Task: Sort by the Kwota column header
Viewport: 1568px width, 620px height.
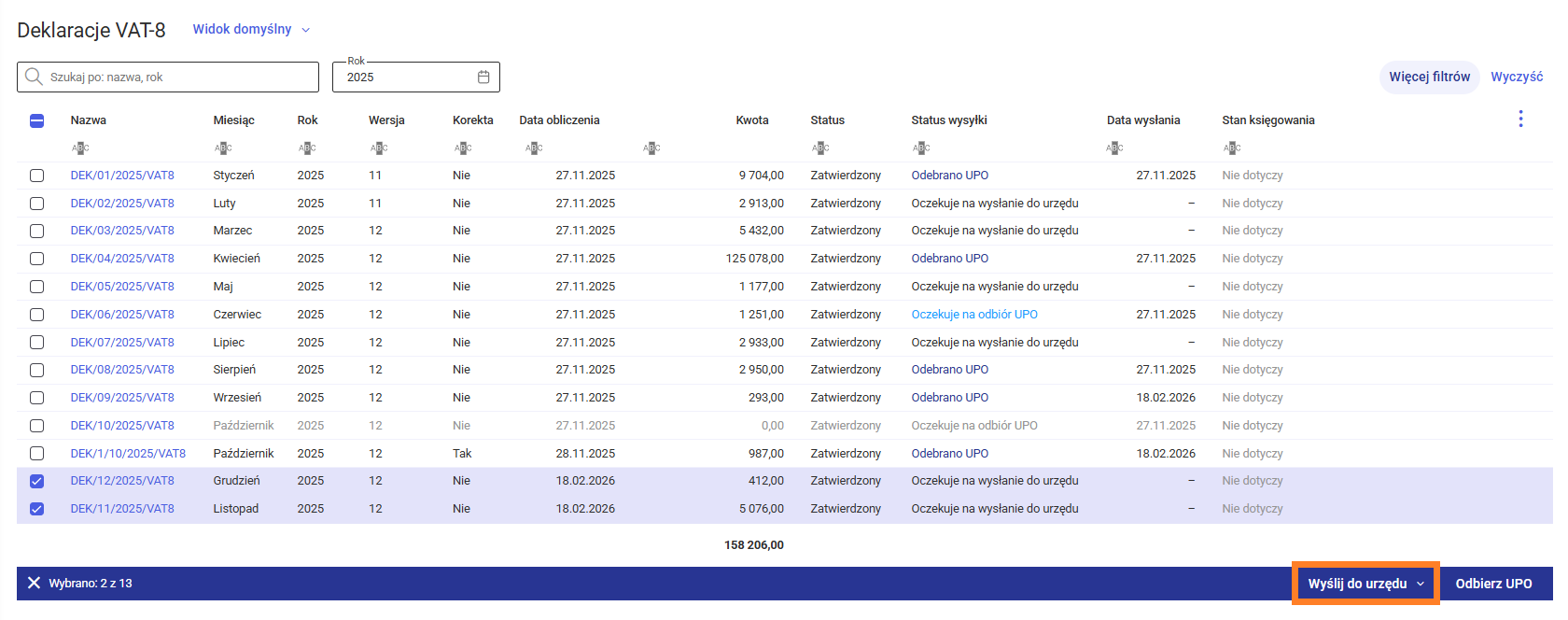Action: [751, 120]
